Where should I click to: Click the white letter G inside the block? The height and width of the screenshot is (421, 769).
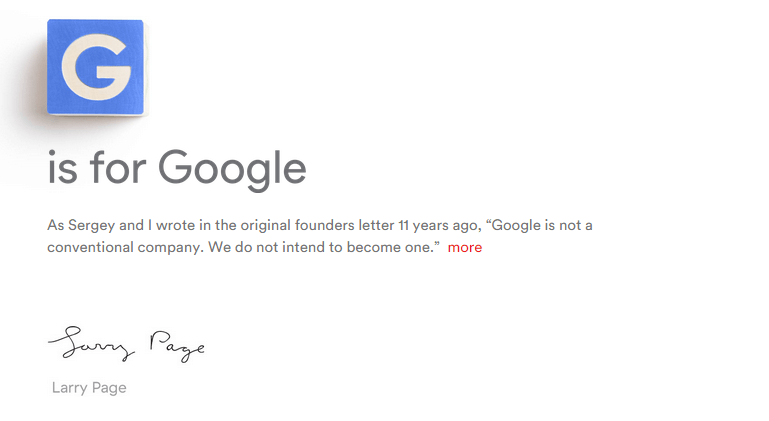[x=95, y=68]
